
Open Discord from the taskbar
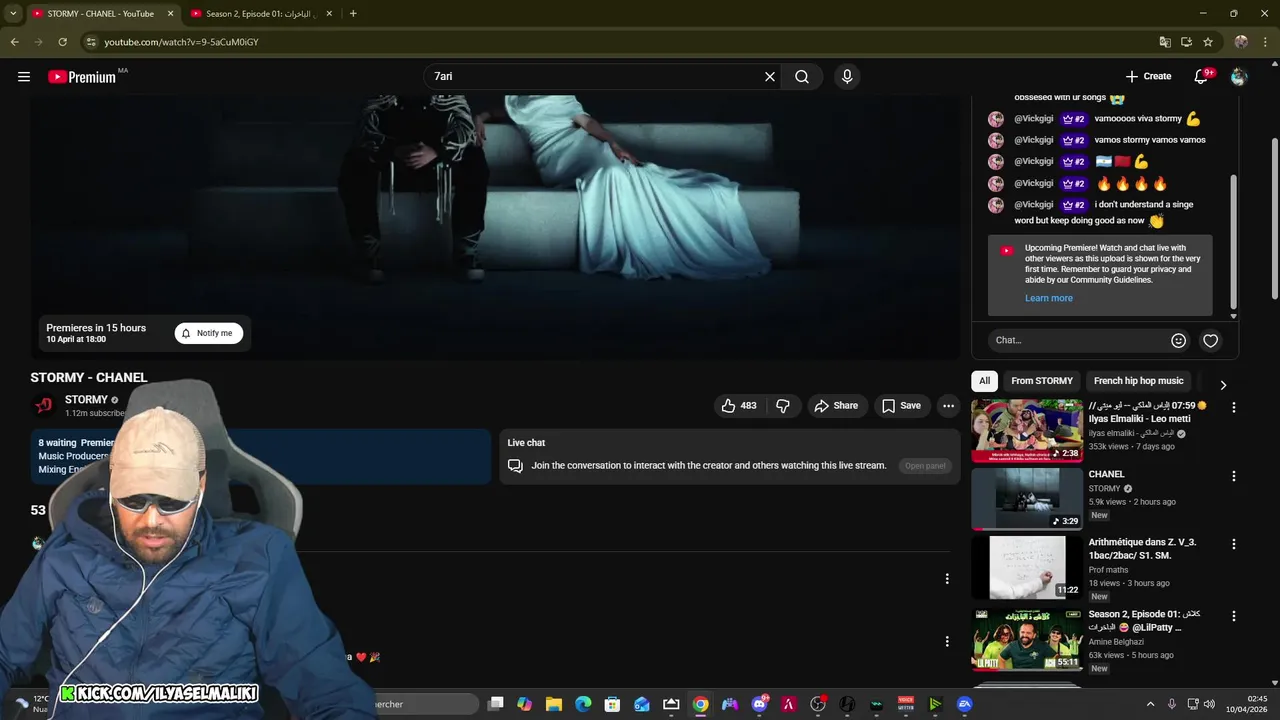coord(759,704)
